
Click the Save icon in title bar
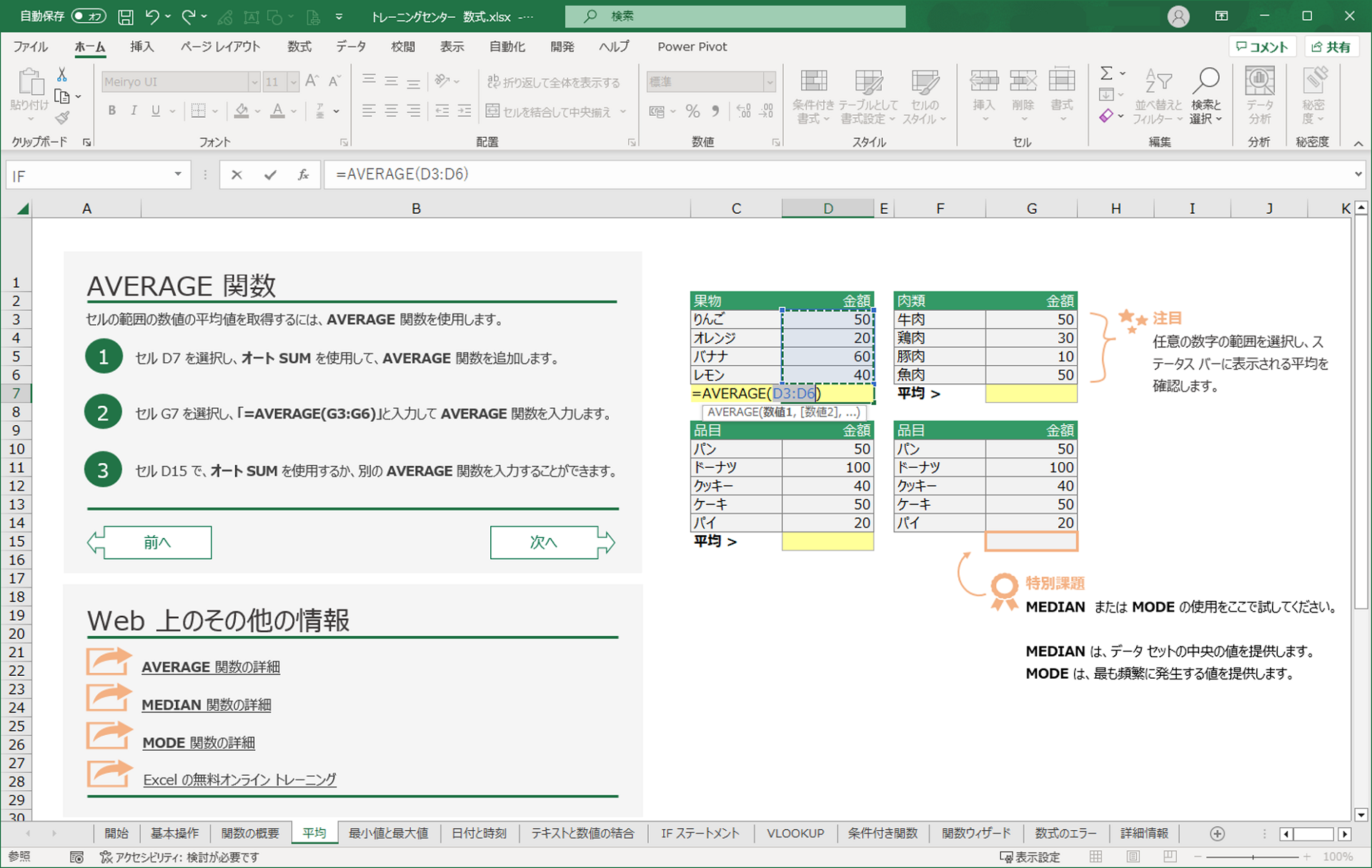click(126, 16)
